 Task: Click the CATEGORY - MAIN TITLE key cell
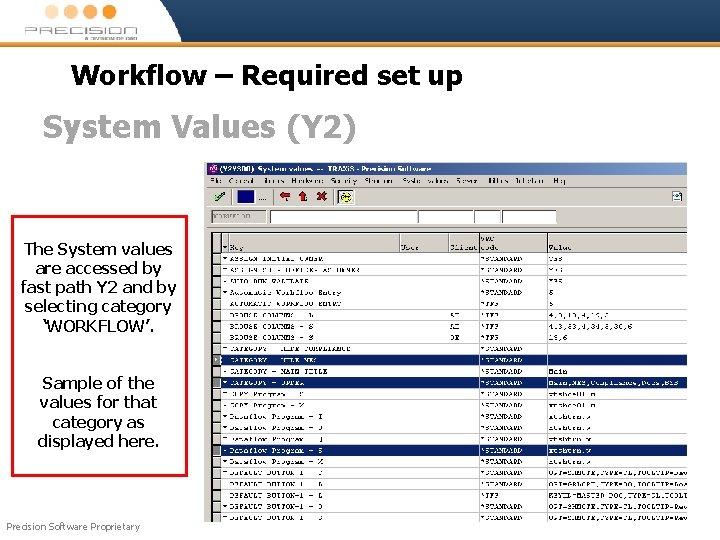pos(278,371)
